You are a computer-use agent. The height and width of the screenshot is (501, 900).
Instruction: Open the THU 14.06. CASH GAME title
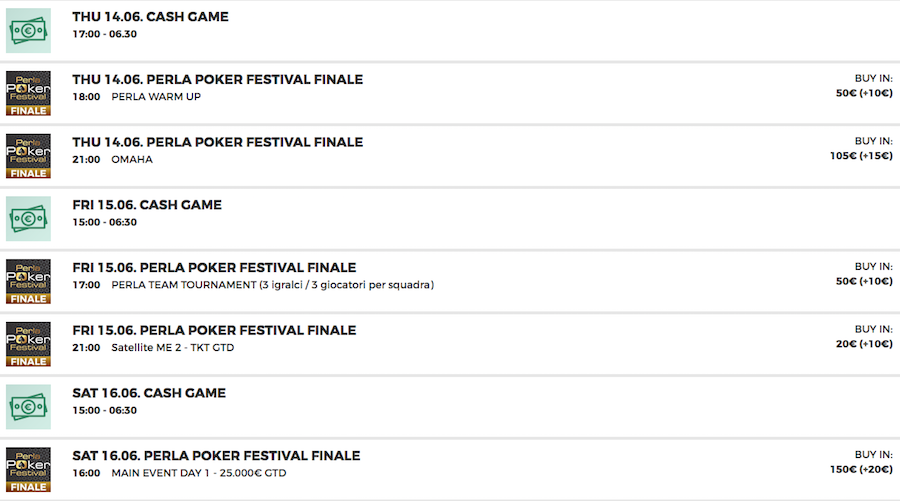150,17
